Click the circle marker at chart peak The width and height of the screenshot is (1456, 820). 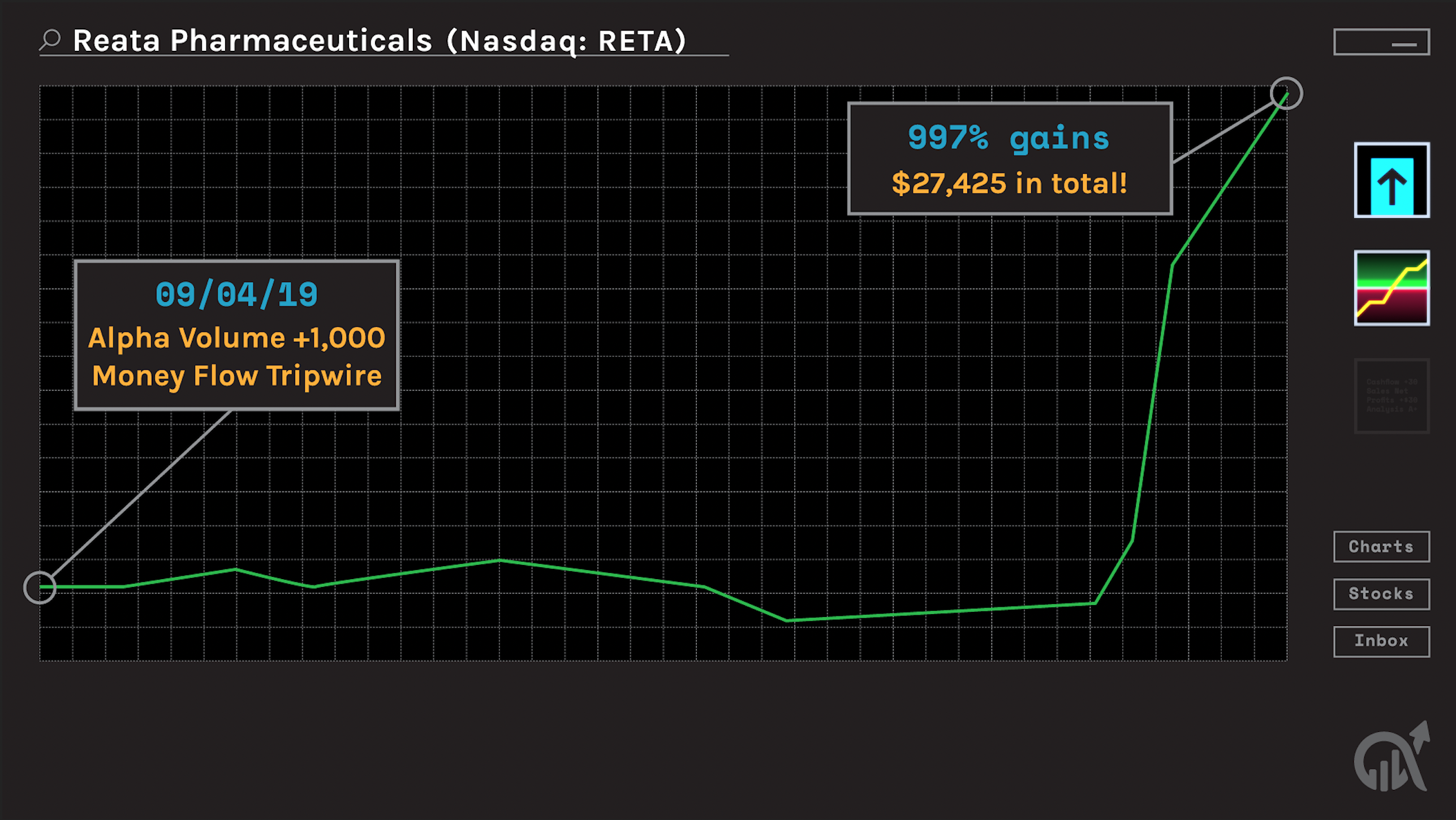1286,93
